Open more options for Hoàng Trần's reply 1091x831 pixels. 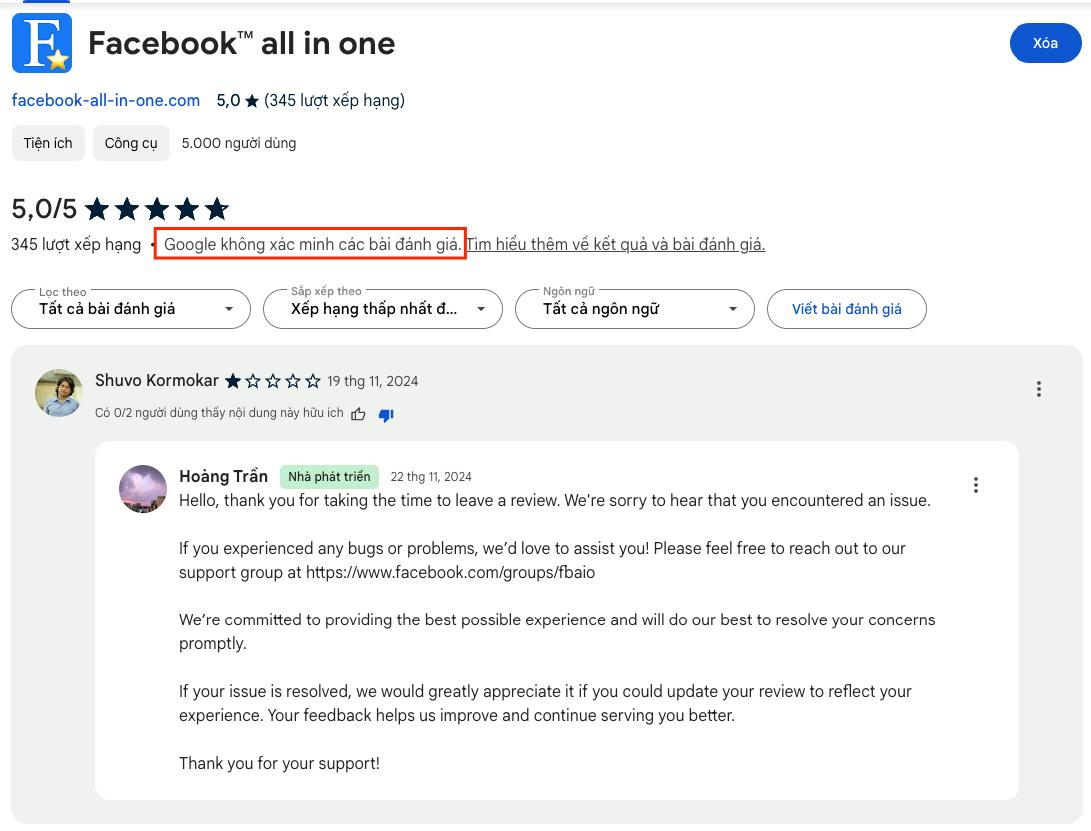(976, 485)
